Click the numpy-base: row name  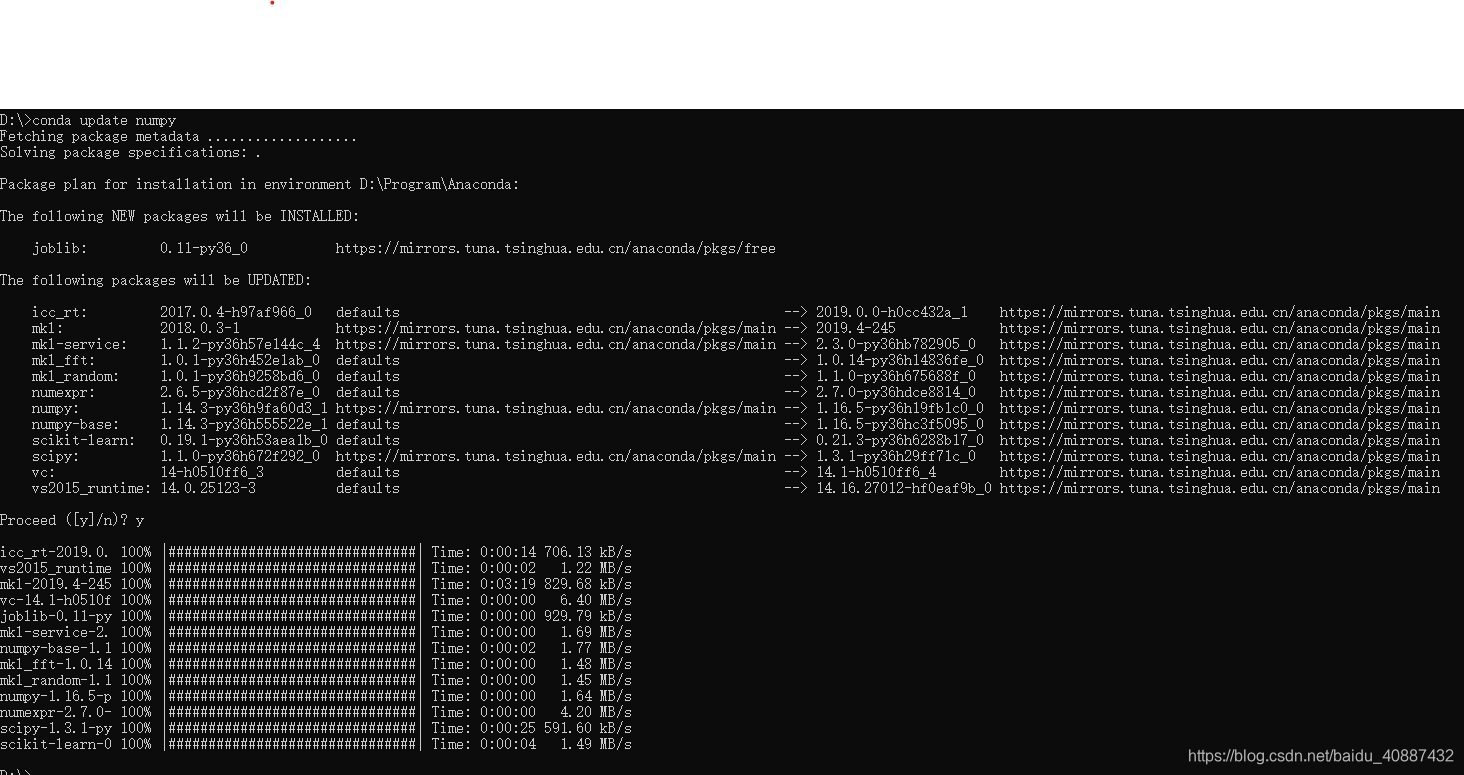pos(76,424)
